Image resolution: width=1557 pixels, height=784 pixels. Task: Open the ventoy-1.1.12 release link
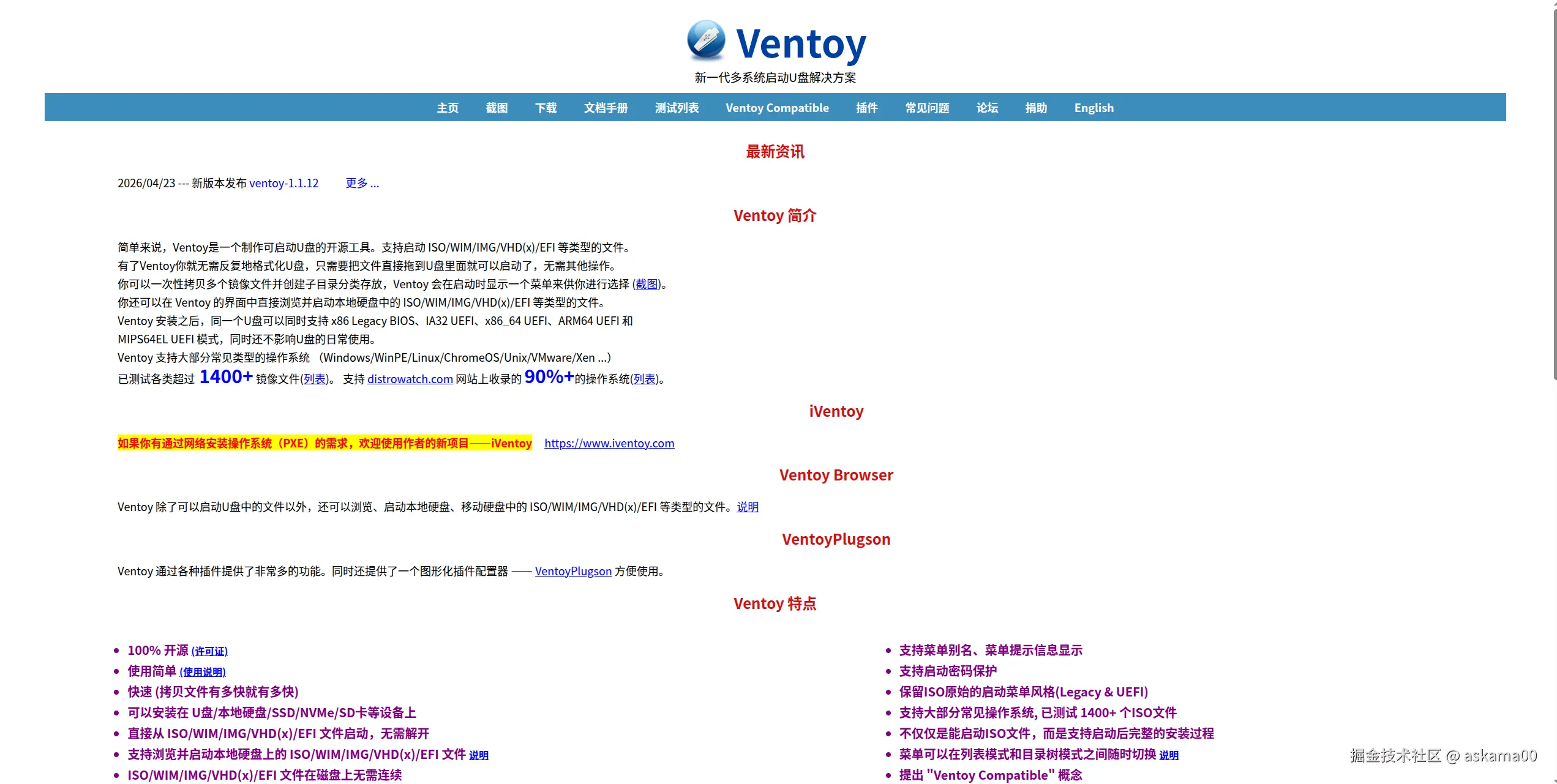pyautogui.click(x=283, y=183)
